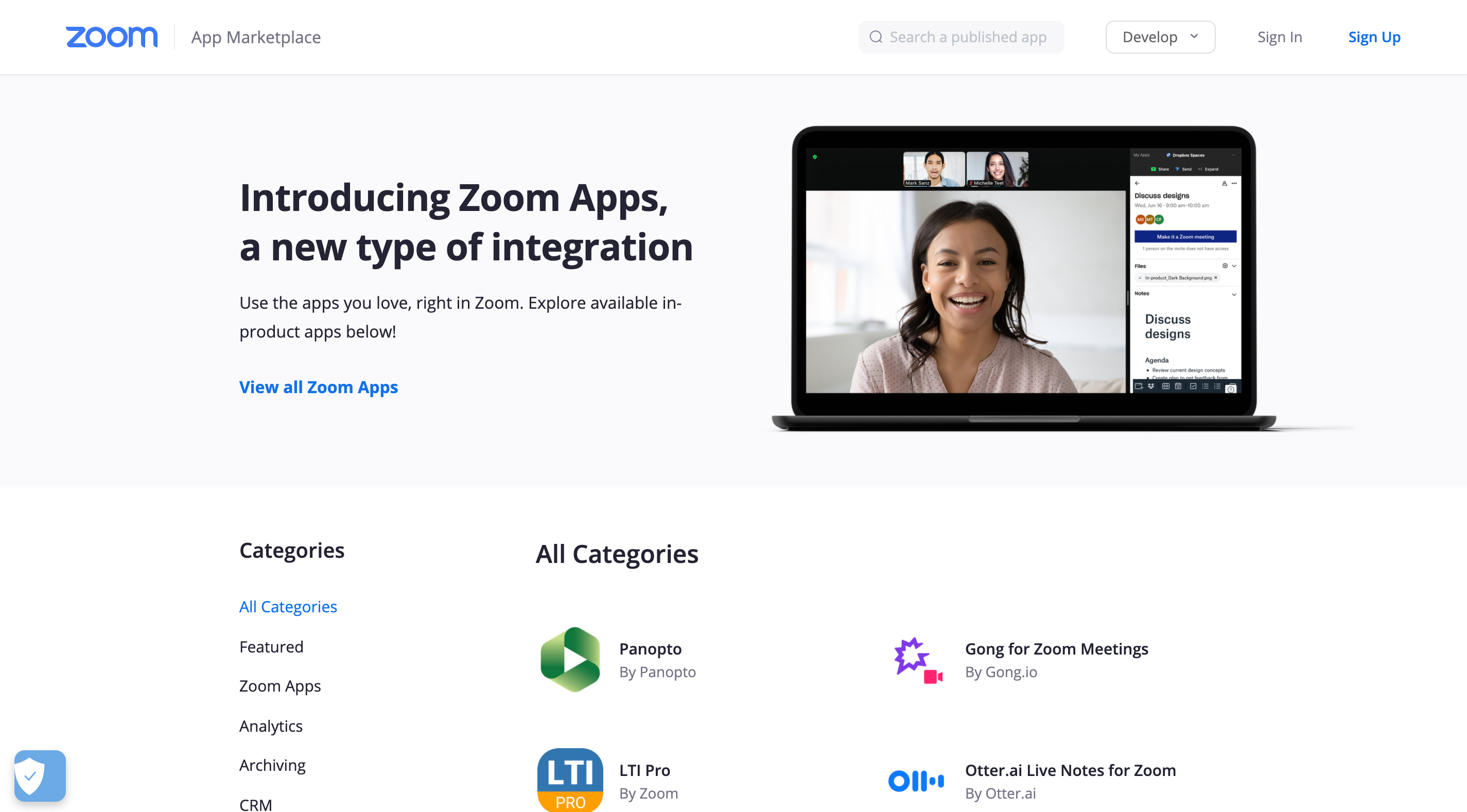Click the View all Zoom Apps link
Image resolution: width=1467 pixels, height=812 pixels.
coord(318,386)
